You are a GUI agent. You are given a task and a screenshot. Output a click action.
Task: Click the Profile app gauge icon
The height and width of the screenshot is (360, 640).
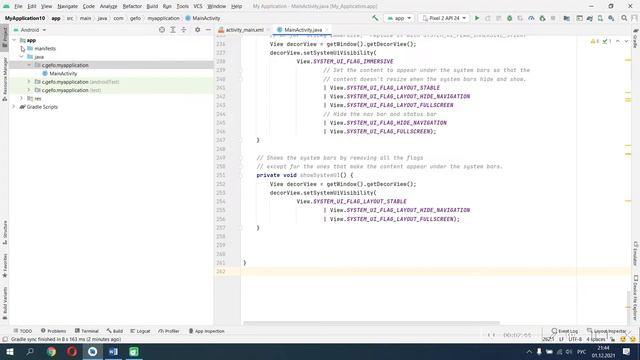pyautogui.click(x=531, y=18)
